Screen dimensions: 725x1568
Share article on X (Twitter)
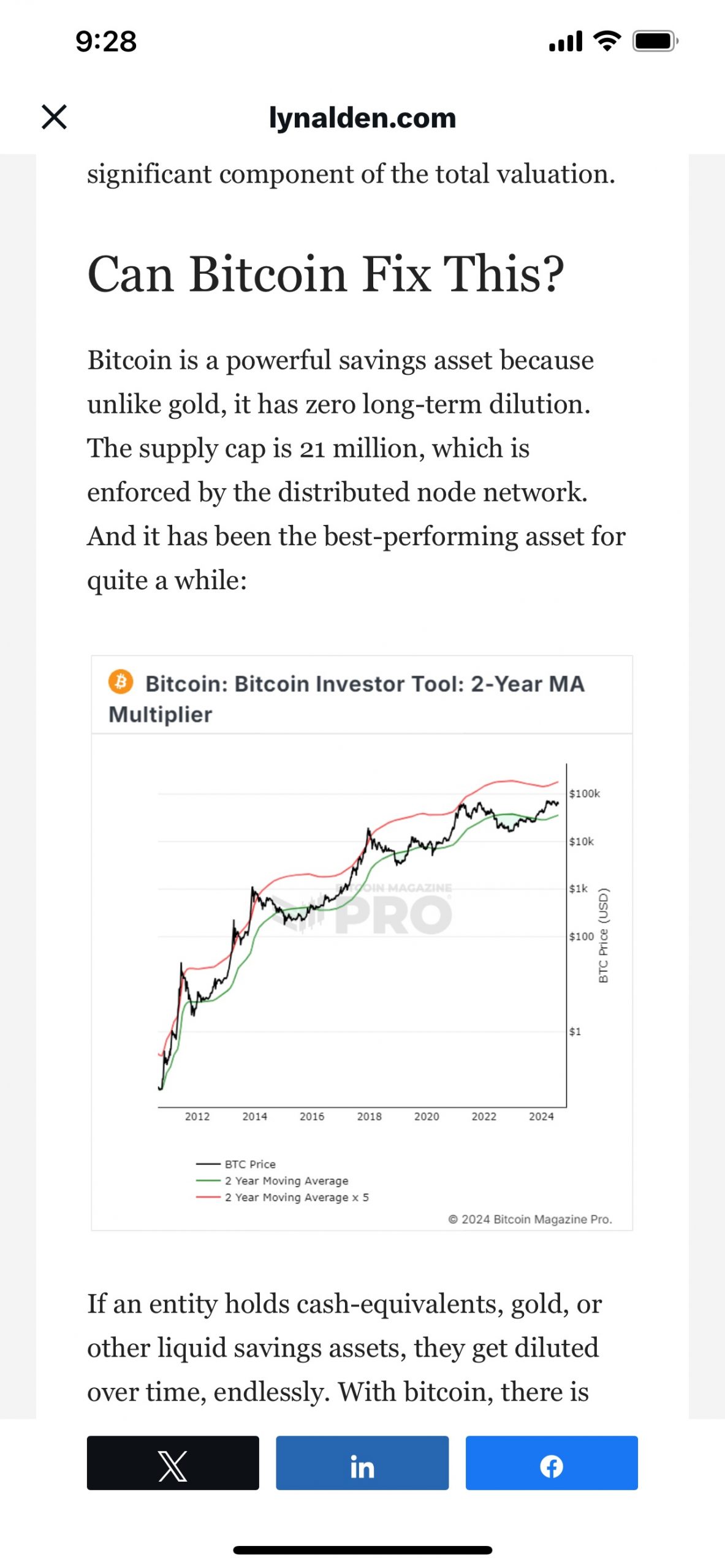coord(173,1466)
